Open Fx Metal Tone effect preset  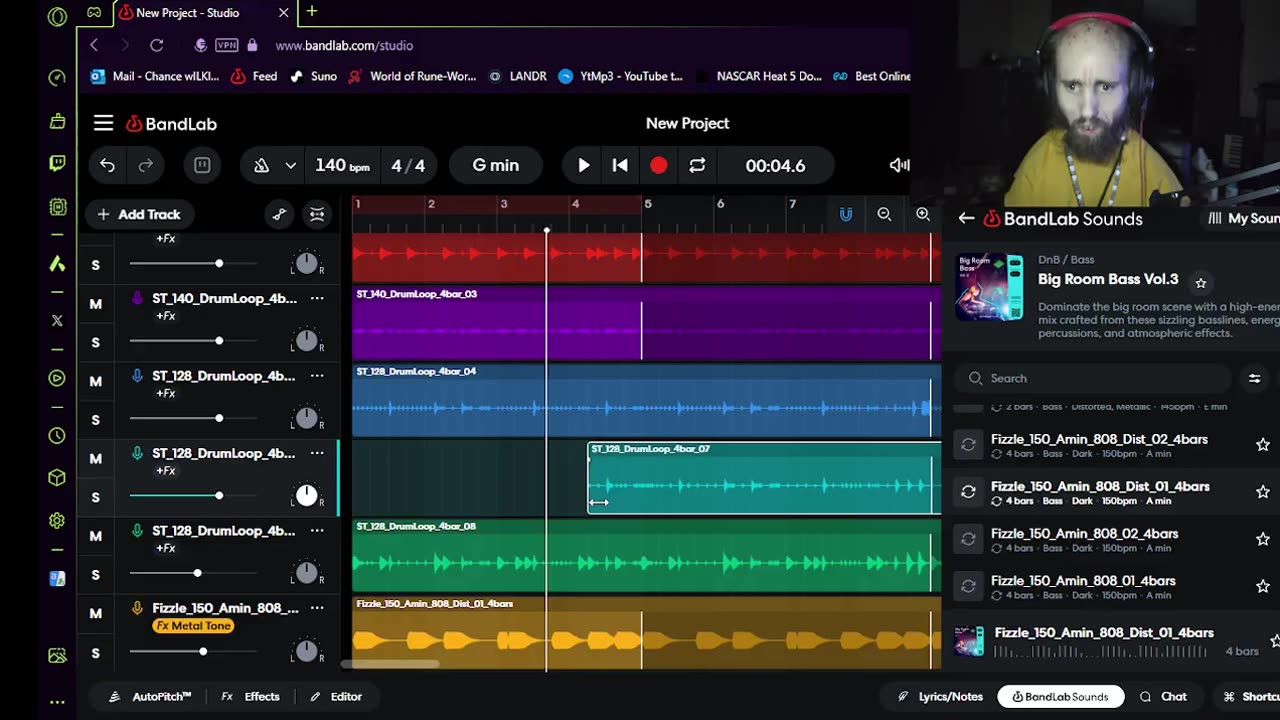coord(193,626)
